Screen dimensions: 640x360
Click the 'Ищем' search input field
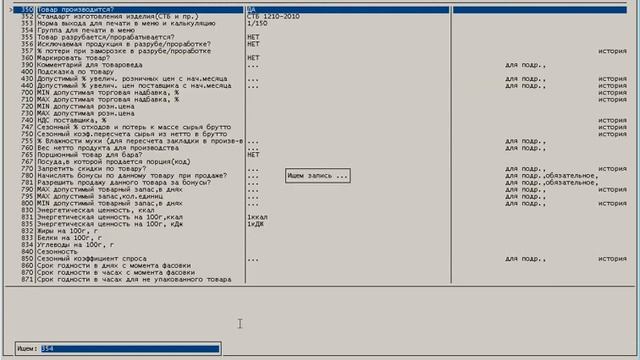[130, 349]
